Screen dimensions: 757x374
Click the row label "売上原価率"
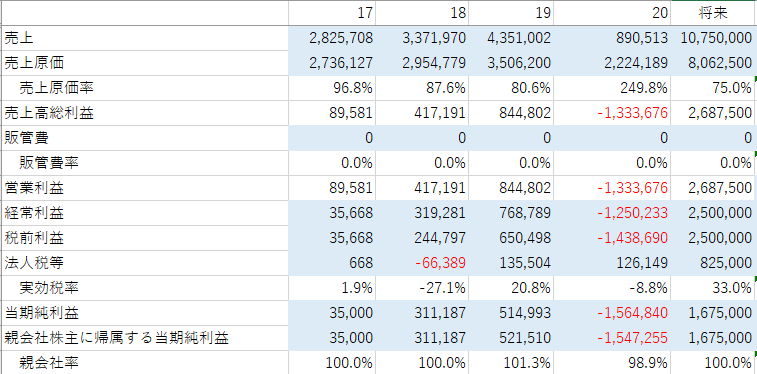click(x=56, y=88)
